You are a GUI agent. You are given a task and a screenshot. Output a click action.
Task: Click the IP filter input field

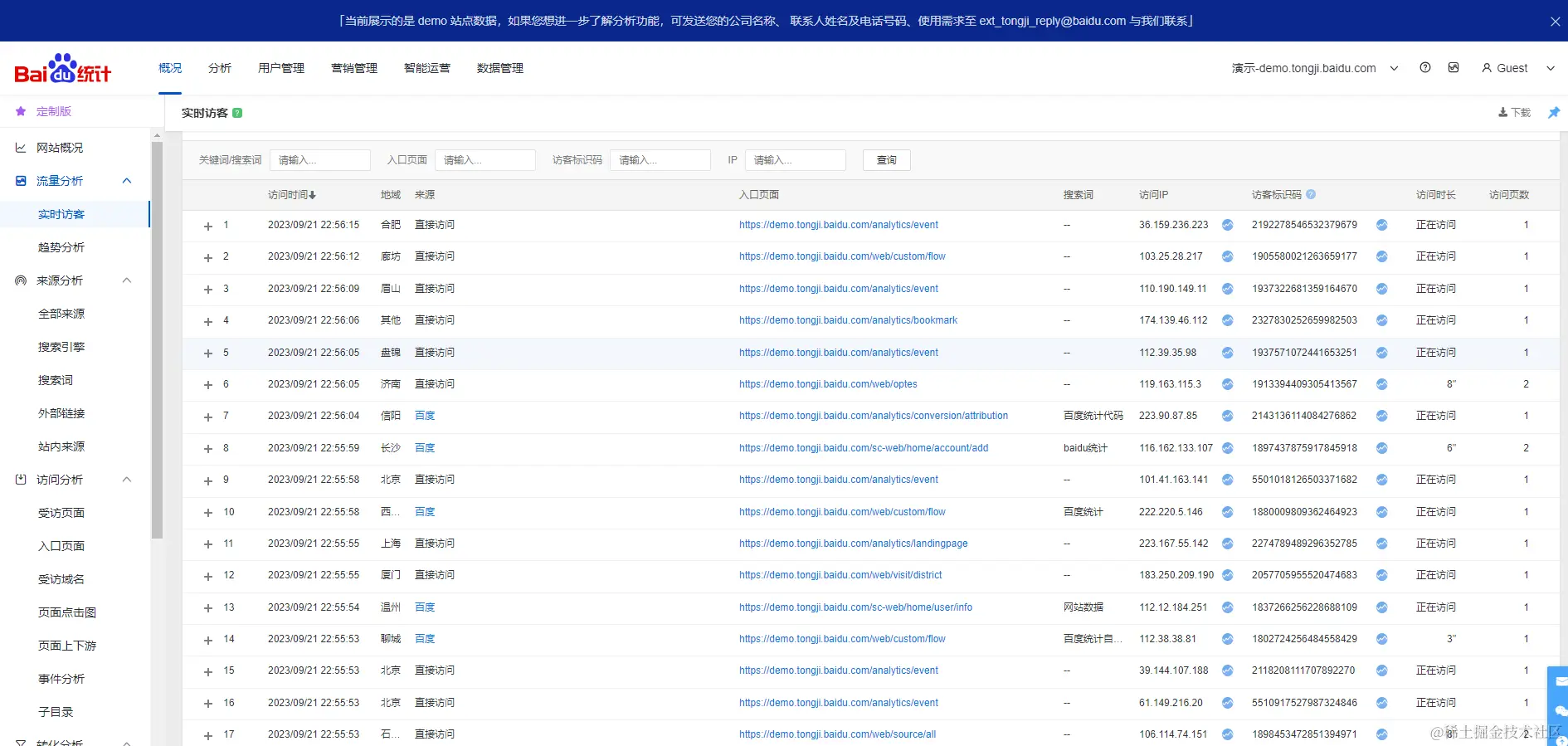[x=796, y=160]
